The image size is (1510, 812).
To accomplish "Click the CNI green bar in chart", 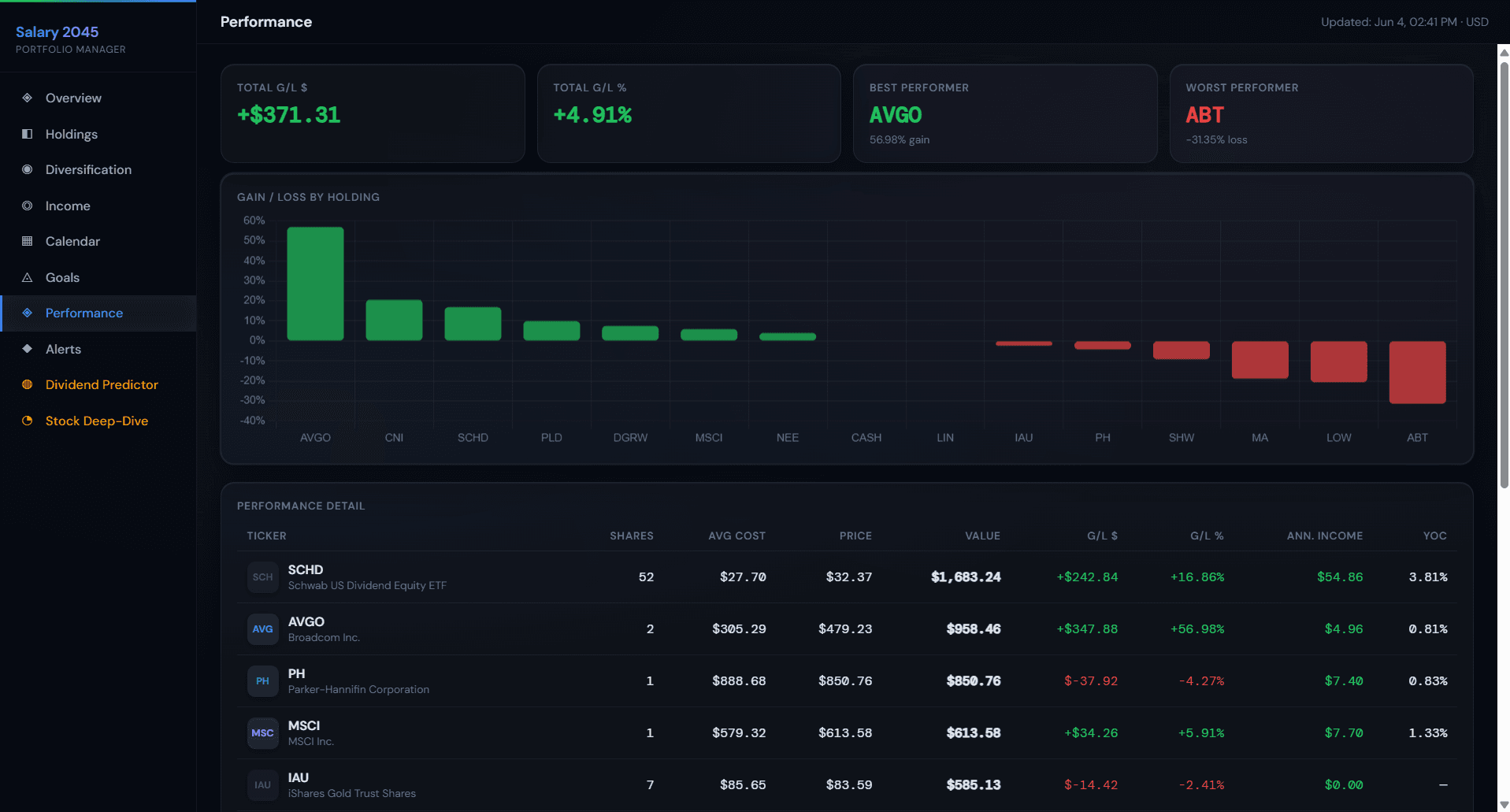I will click(x=394, y=320).
